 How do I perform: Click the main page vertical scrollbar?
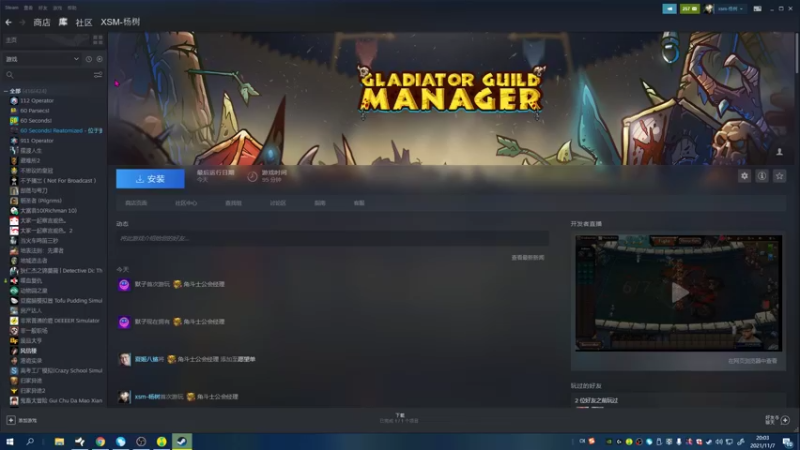coord(796,51)
